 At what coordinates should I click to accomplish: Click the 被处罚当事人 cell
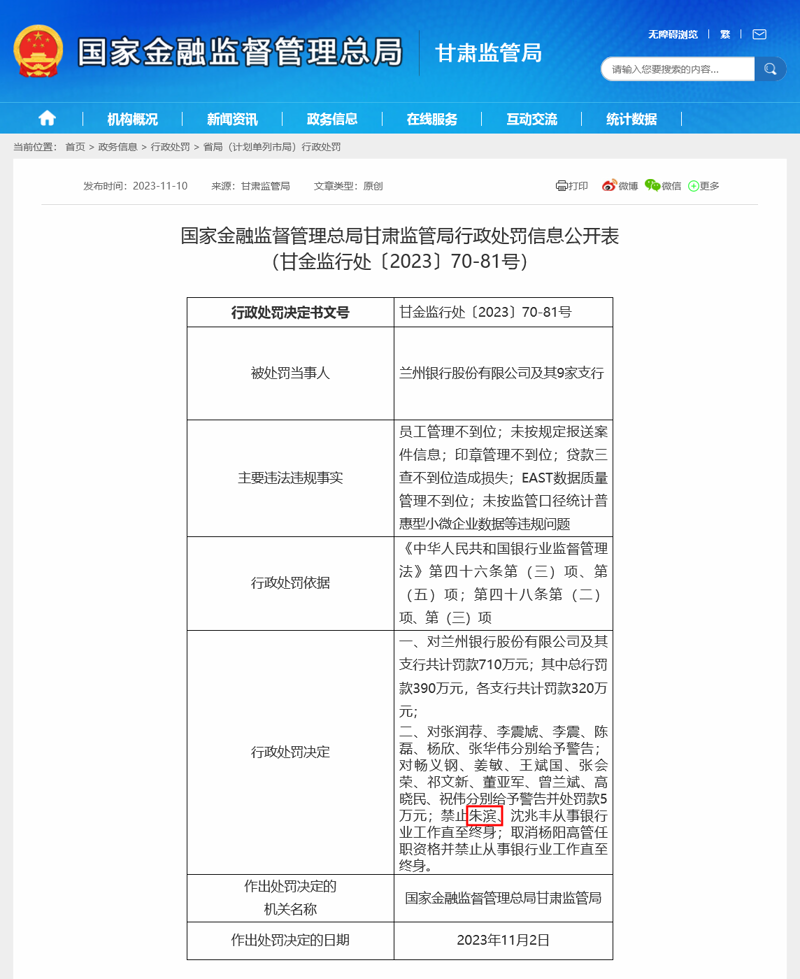(290, 373)
